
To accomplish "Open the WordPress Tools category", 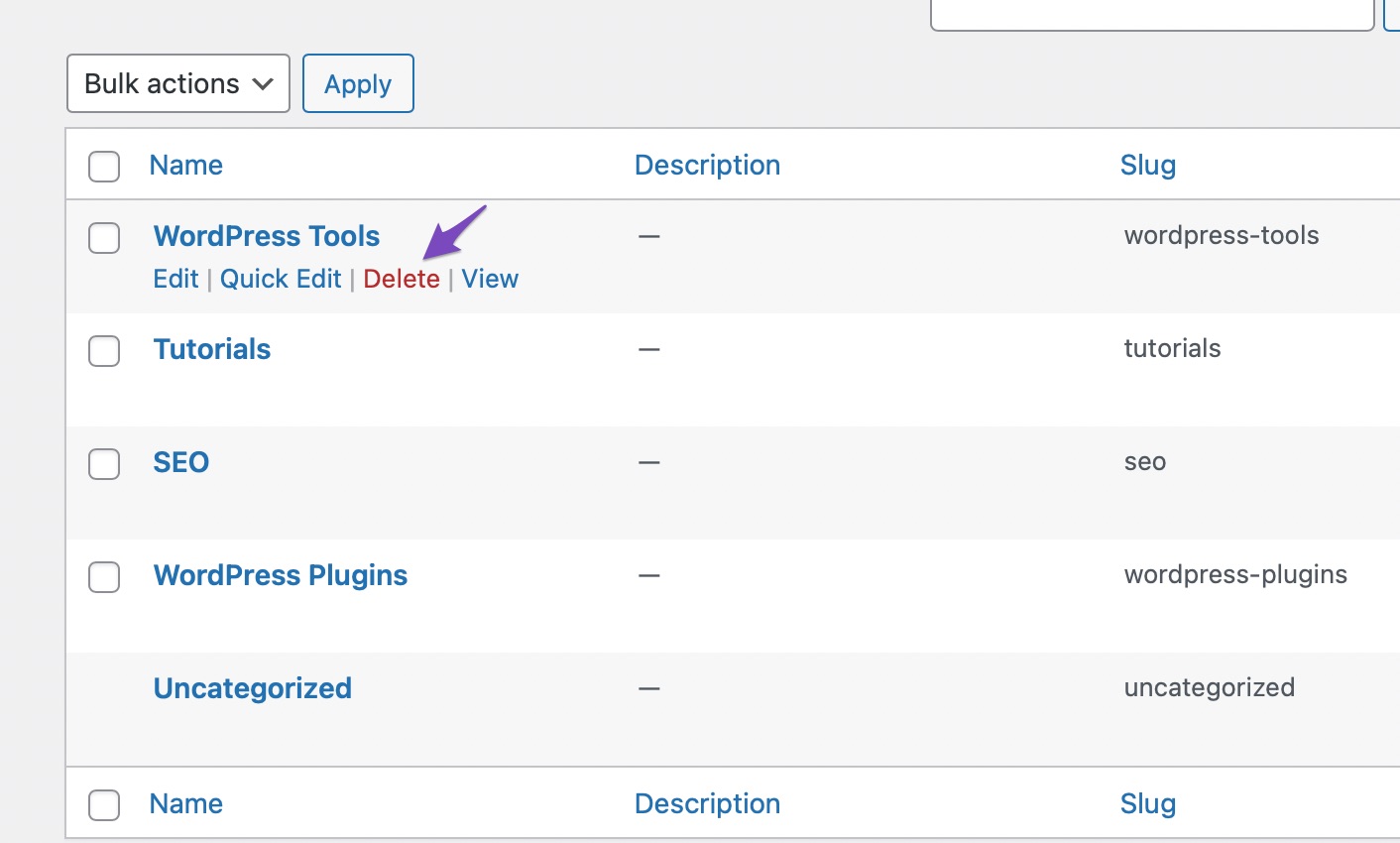I will tap(267, 236).
